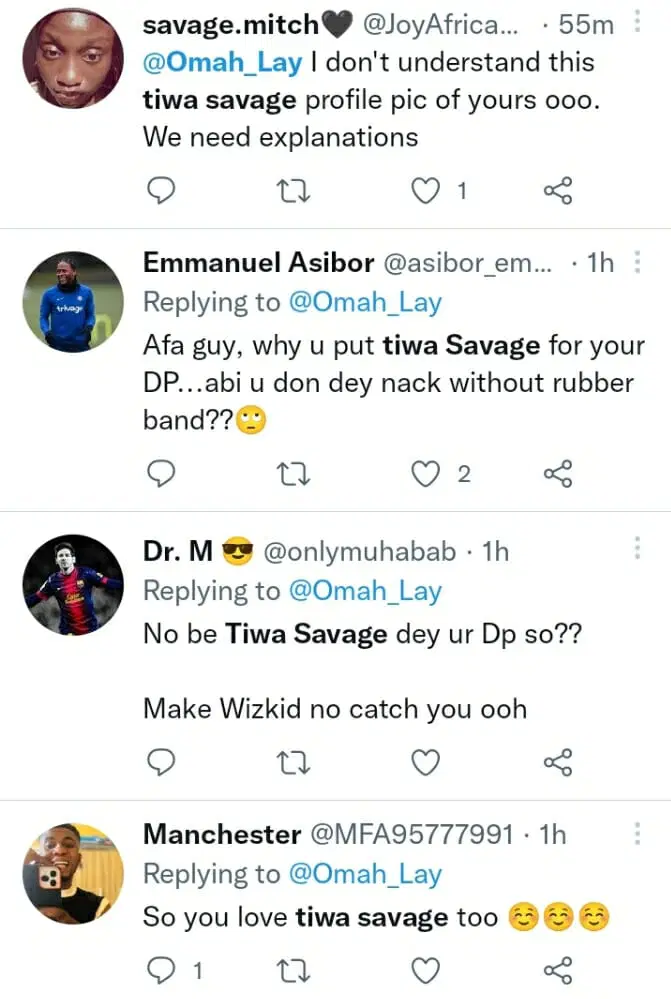Viewport: 671px width, 999px height.
Task: View Emmanuel Asibor's profile picture
Action: point(73,301)
